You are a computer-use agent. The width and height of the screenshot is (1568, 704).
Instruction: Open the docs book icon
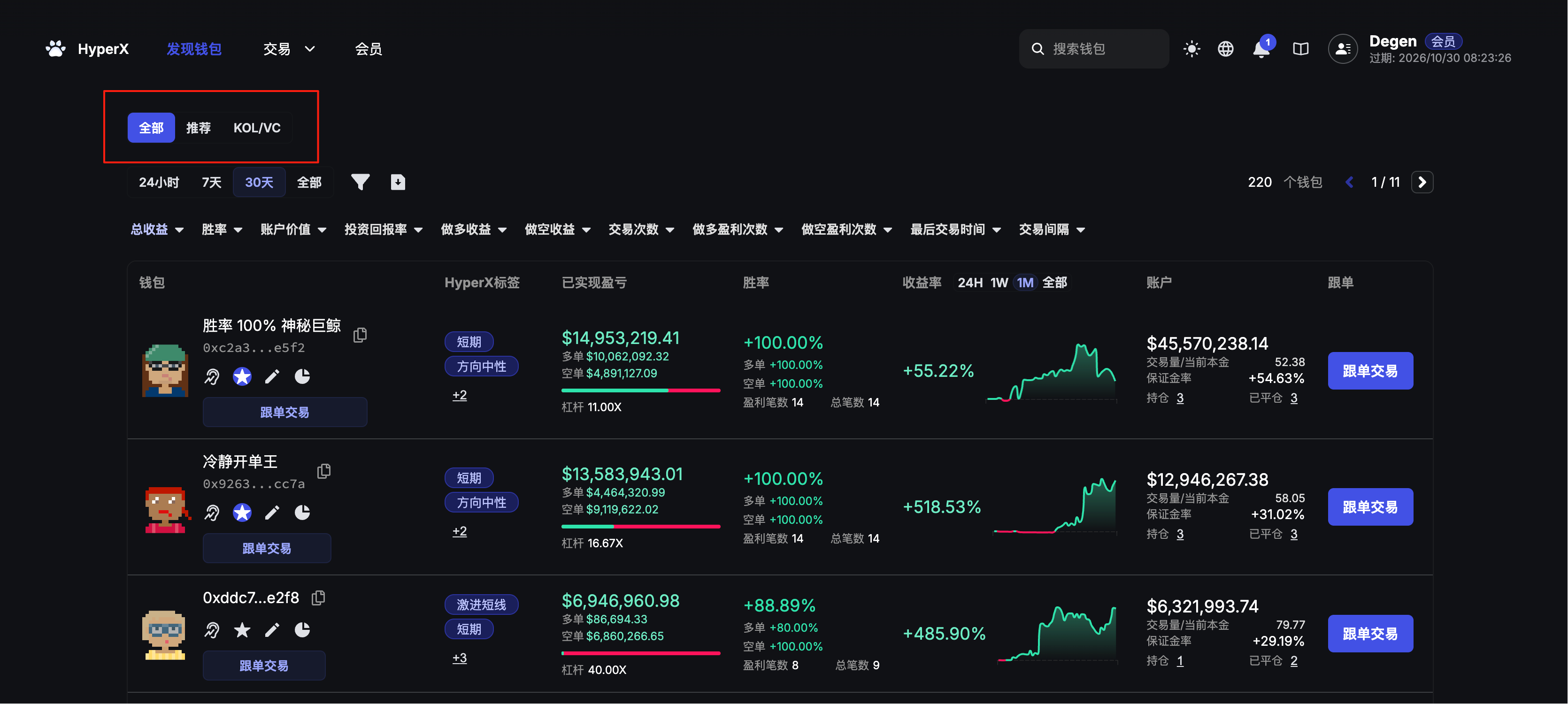coord(1300,49)
